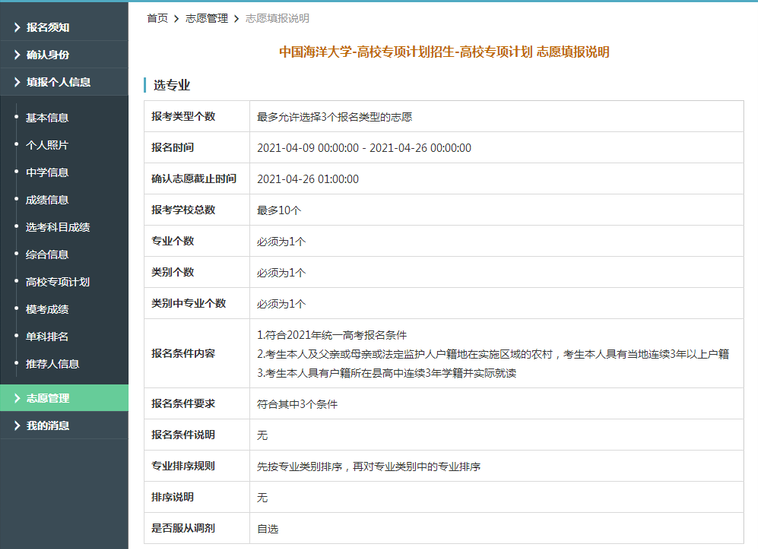Select 成绩信息 in the sidebar
Screen dimensions: 758x549
pos(47,200)
